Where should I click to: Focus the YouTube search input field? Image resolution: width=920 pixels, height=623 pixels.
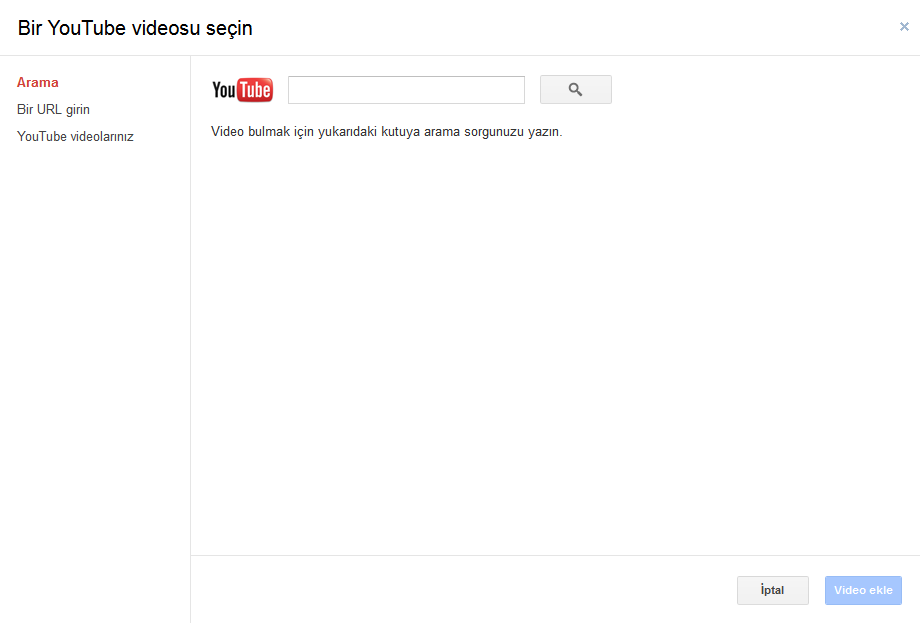(406, 90)
